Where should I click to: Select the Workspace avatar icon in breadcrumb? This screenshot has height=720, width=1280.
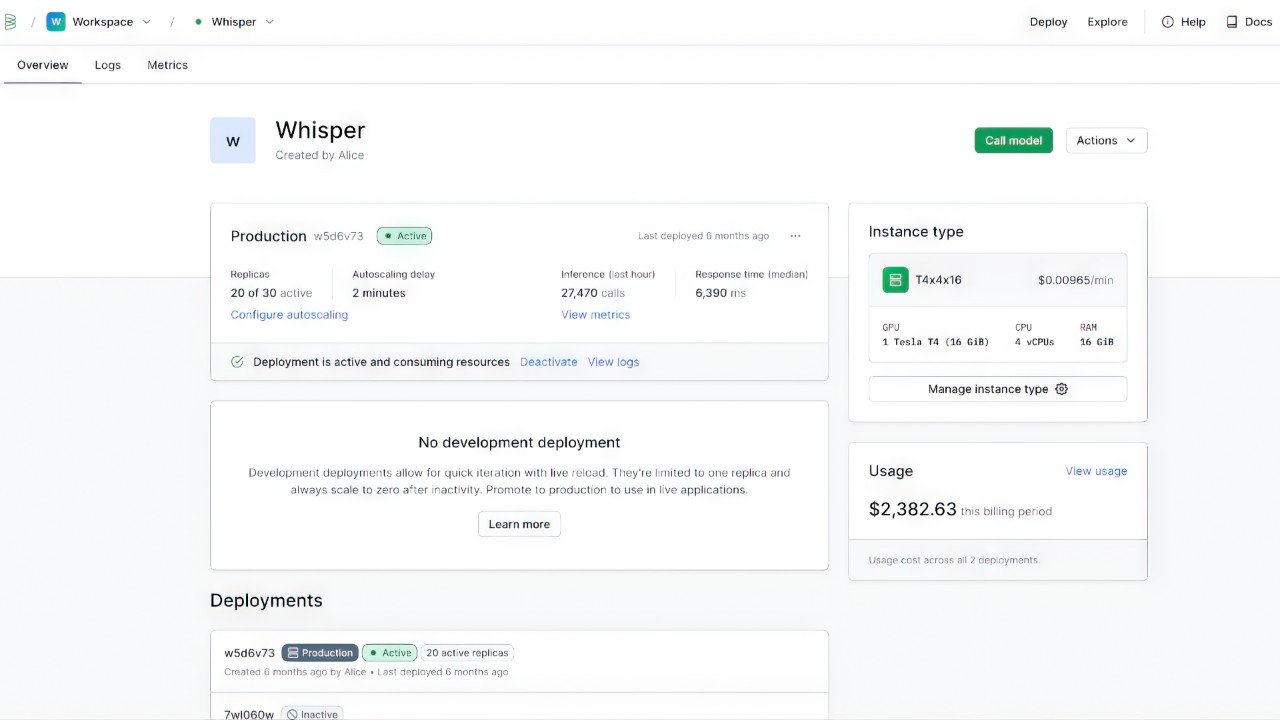(x=55, y=21)
